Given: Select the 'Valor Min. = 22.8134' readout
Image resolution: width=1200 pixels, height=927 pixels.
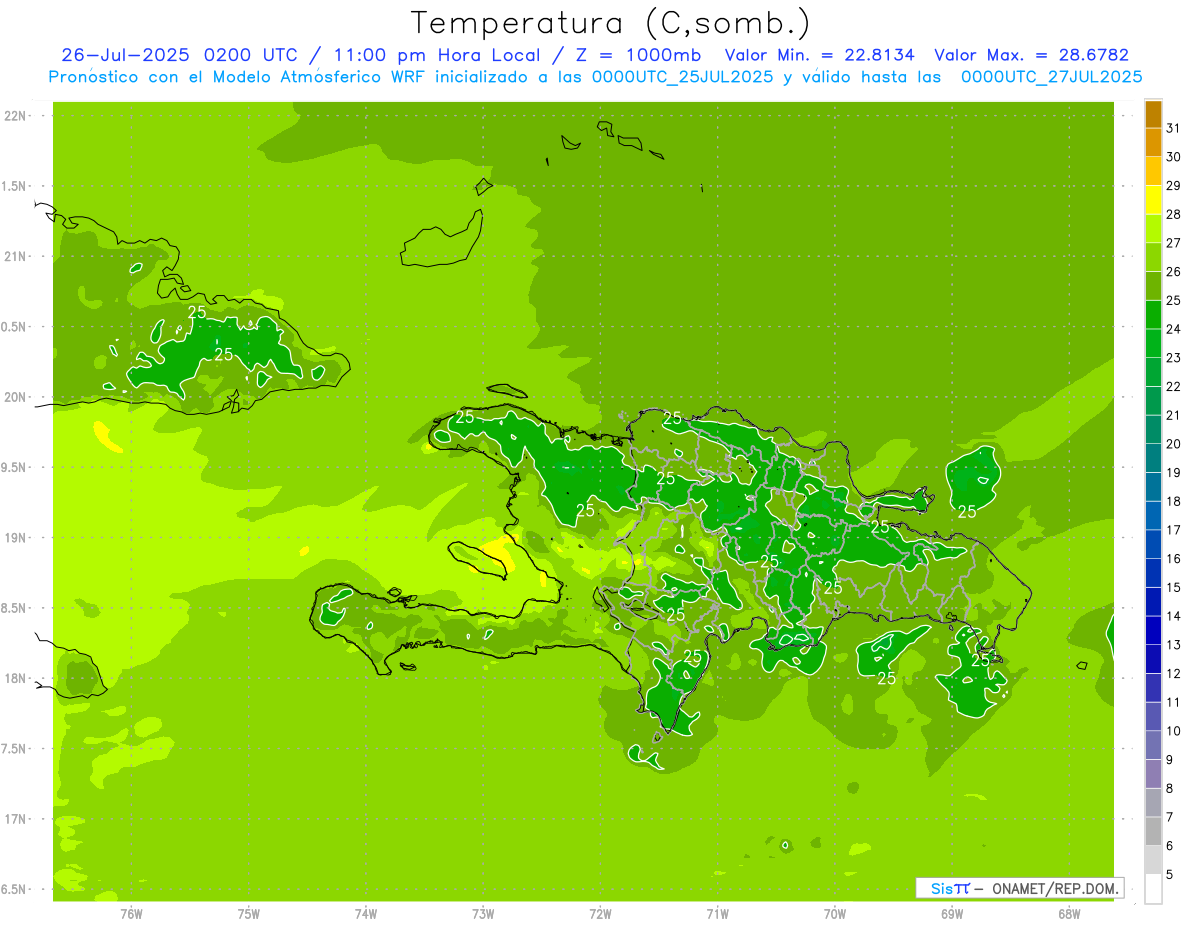Looking at the screenshot, I should pos(820,55).
